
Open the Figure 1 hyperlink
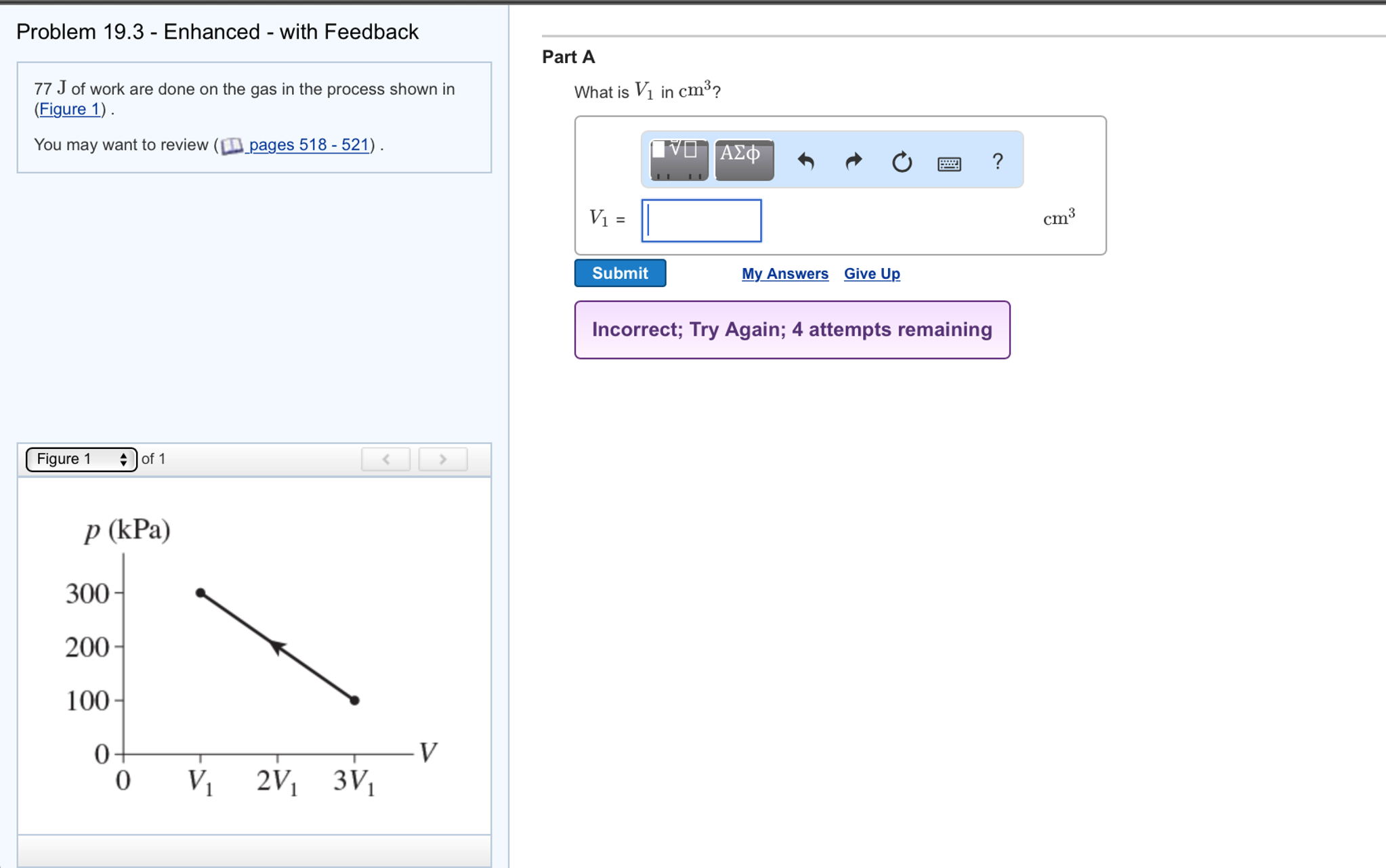69,109
